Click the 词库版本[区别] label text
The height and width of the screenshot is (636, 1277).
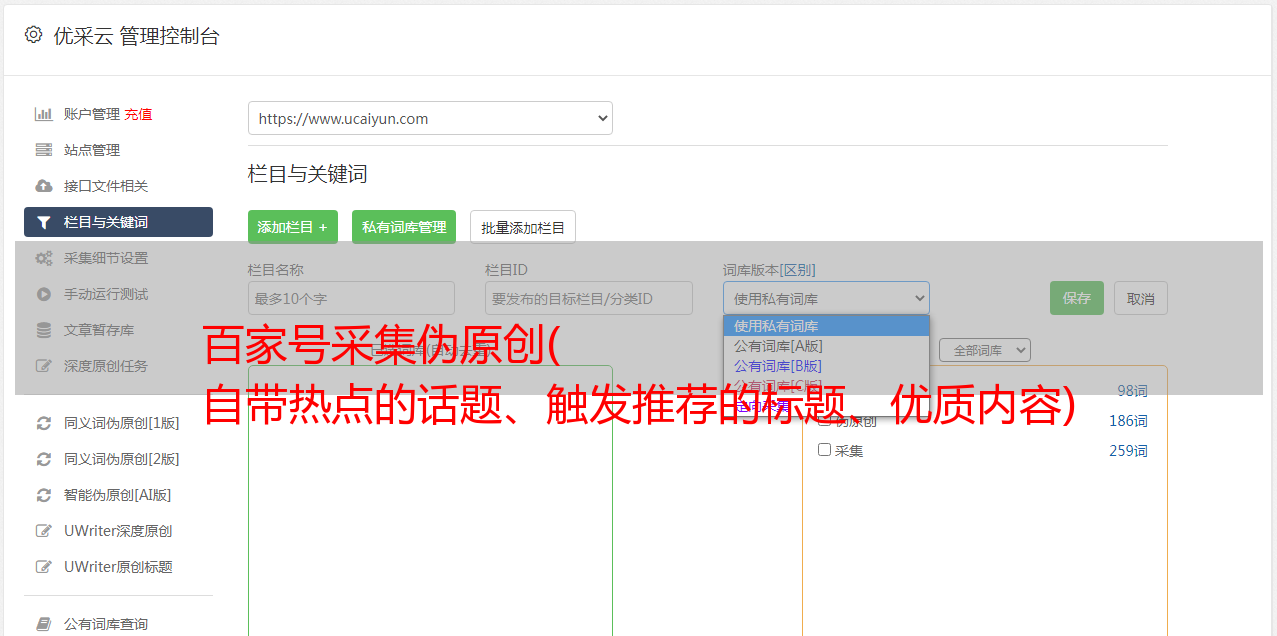coord(769,270)
